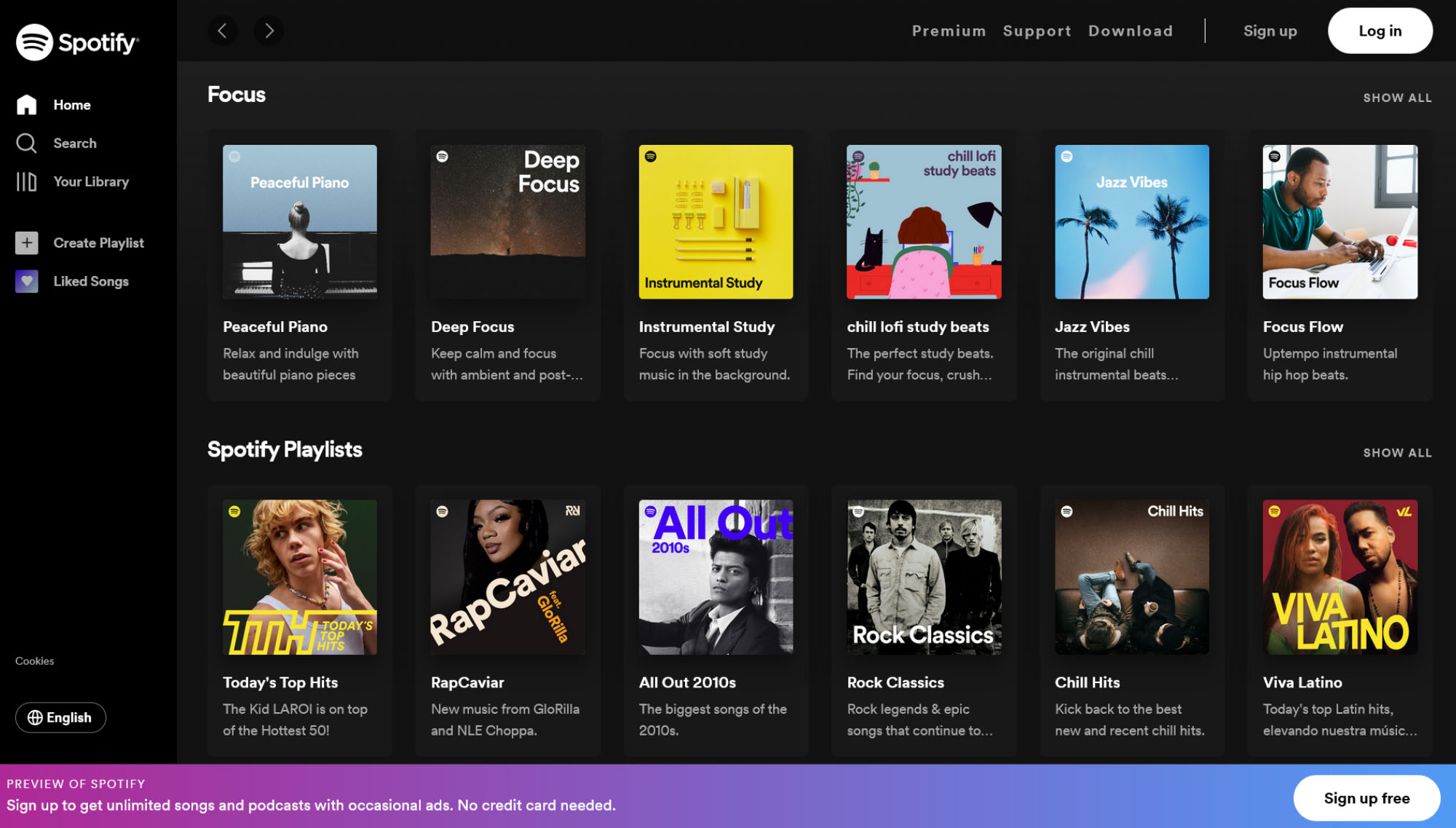Open Liked Songs label

click(91, 281)
